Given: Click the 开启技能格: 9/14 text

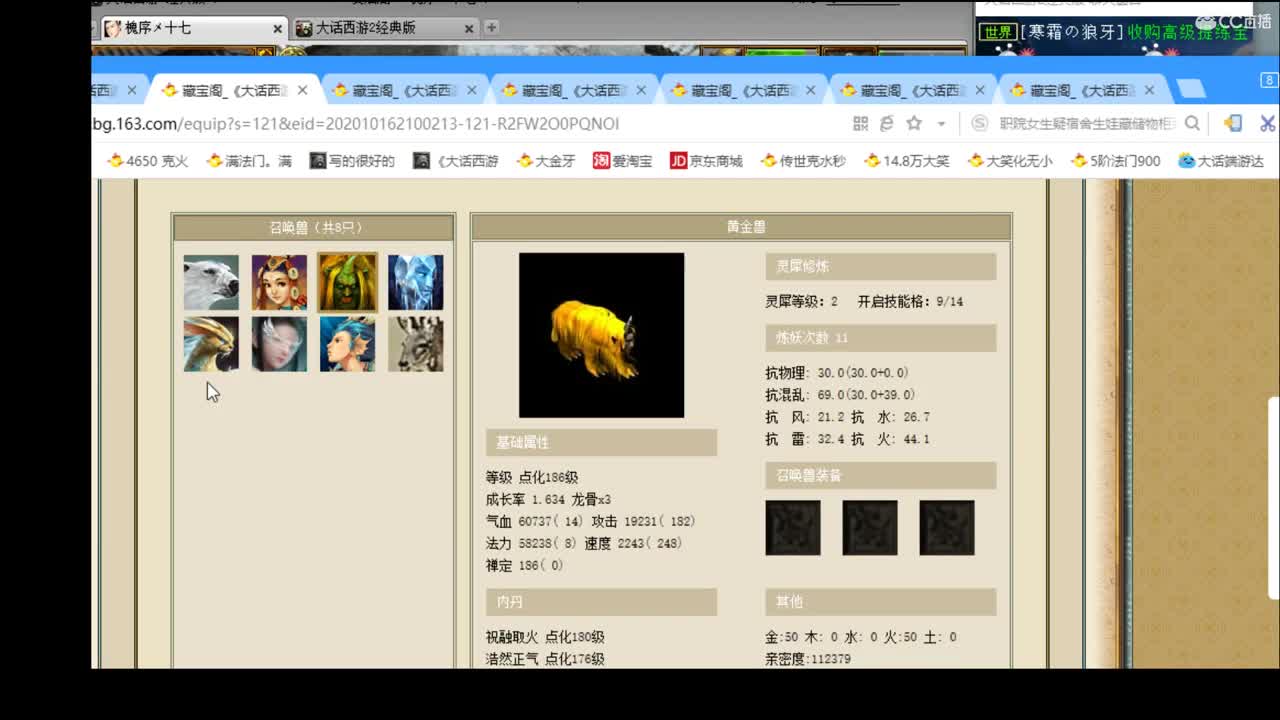Looking at the screenshot, I should [x=910, y=301].
